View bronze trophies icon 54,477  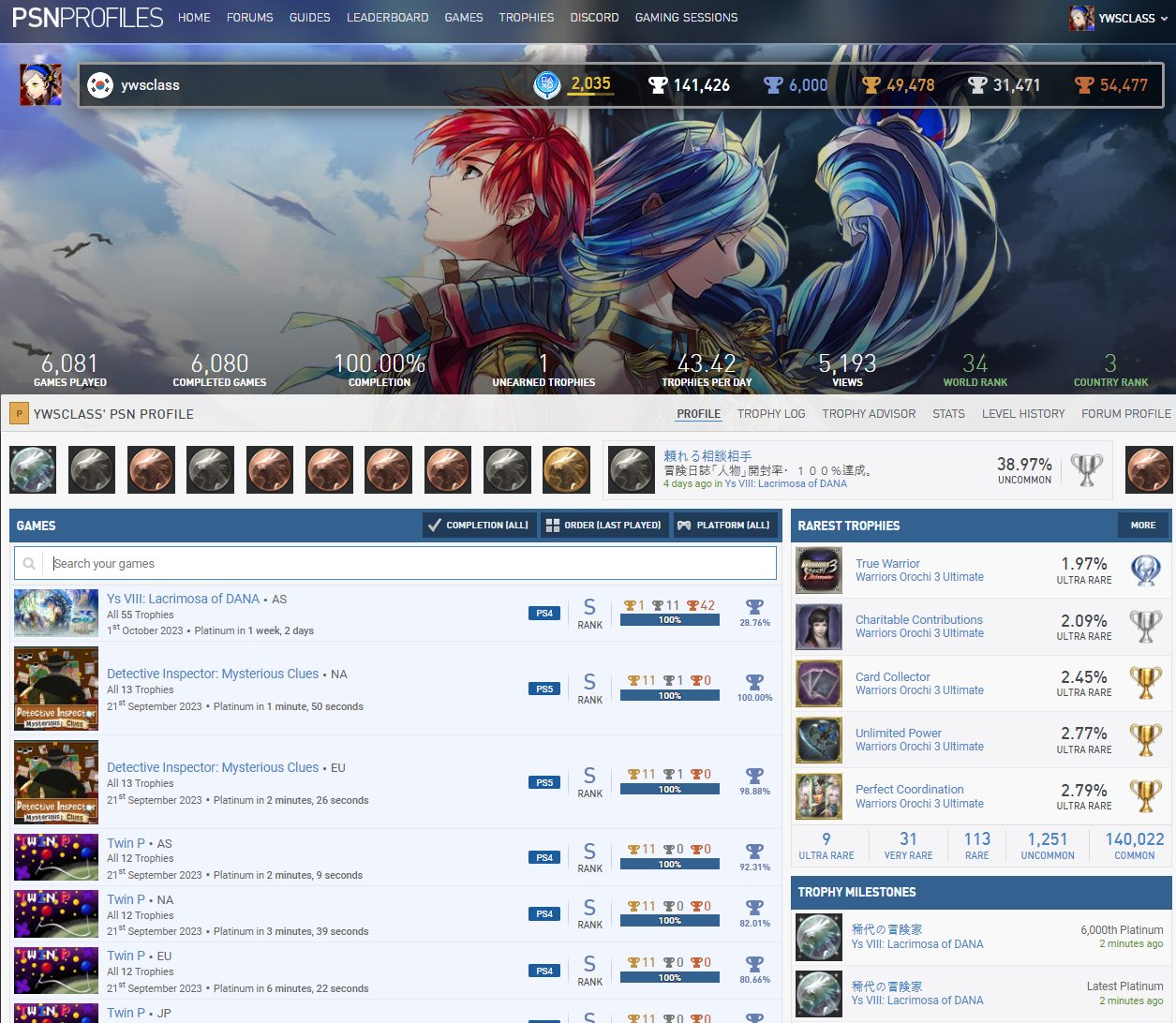(1084, 85)
